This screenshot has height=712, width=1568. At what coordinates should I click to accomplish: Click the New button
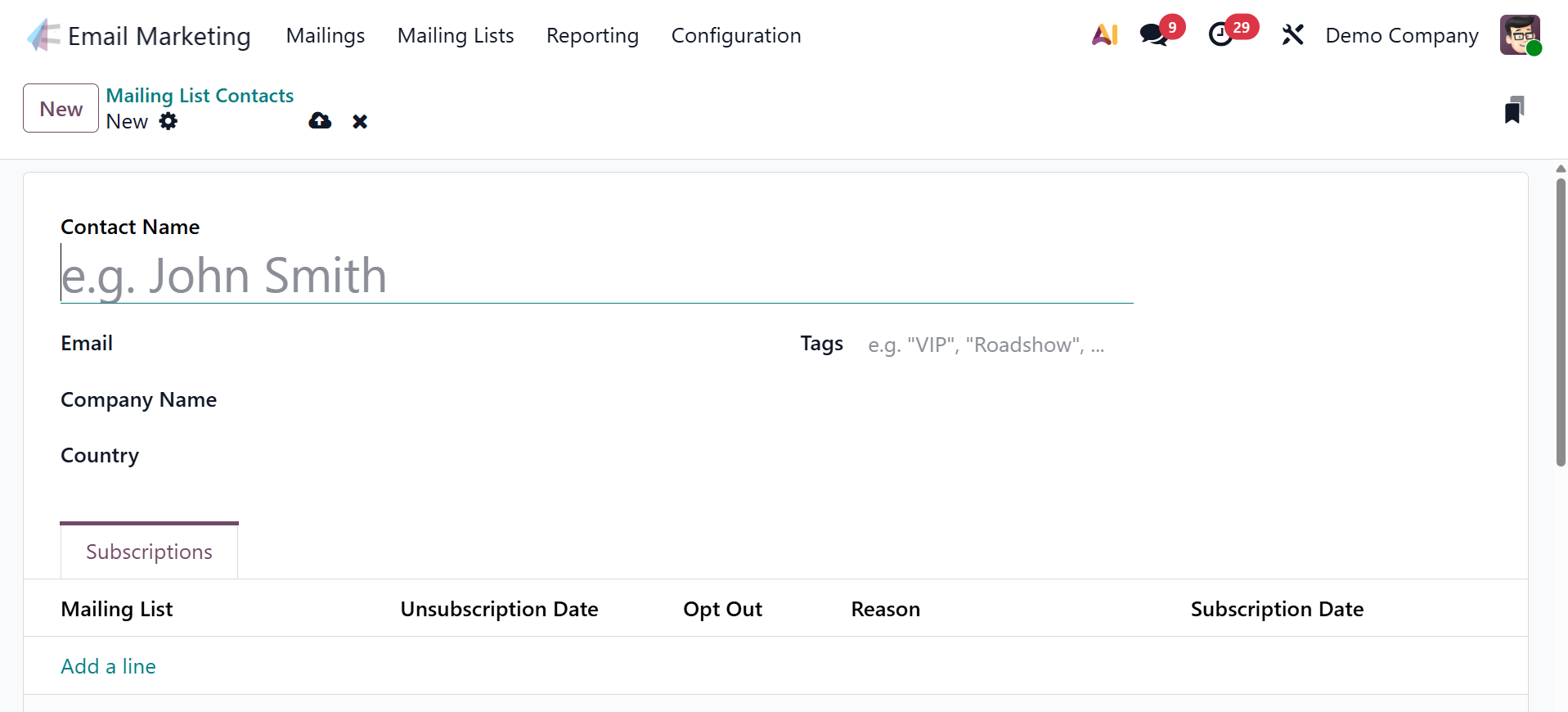click(61, 109)
